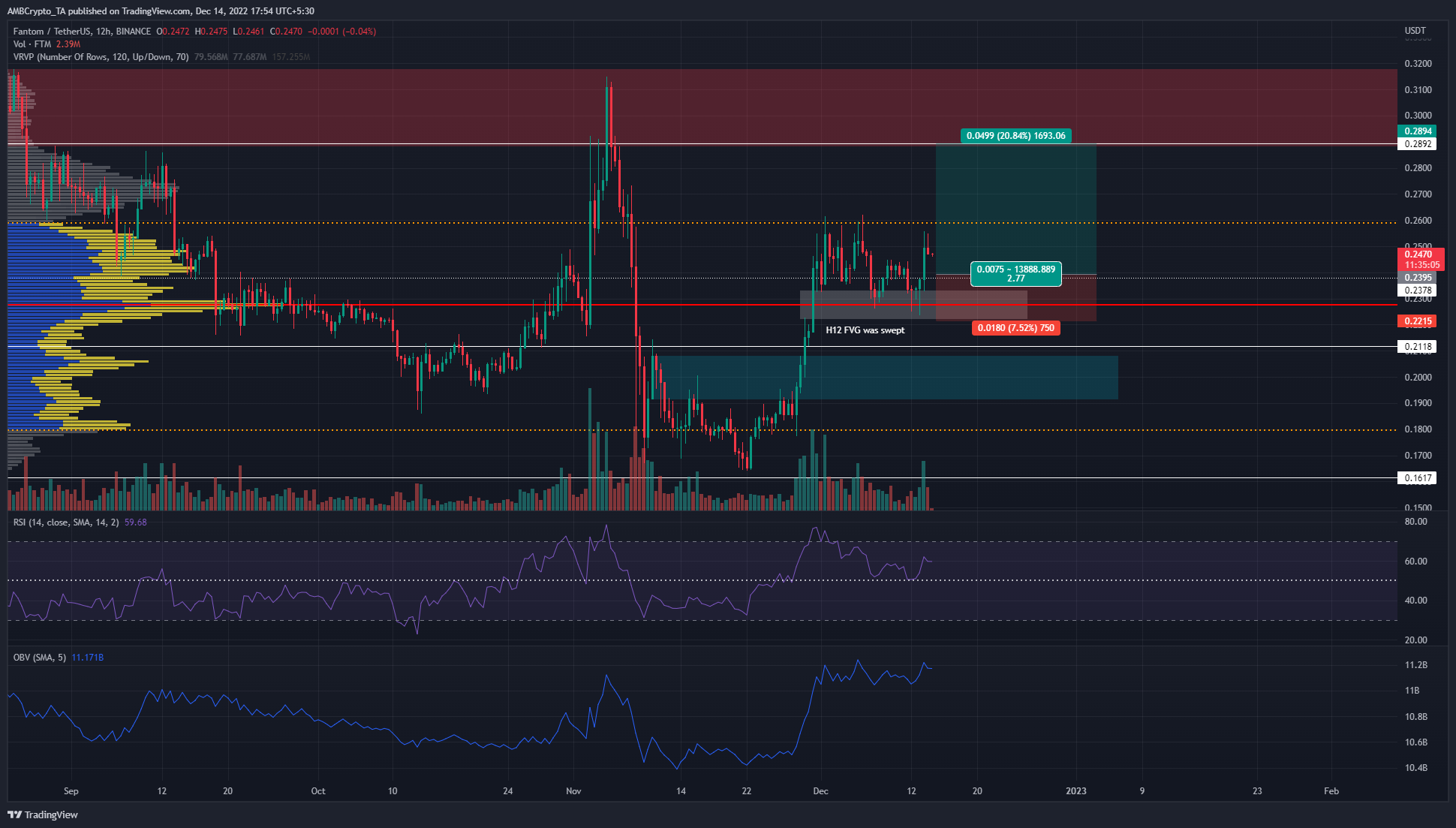This screenshot has width=1456, height=828.
Task: Click the OBV (SMA, 5) indicator legend
Action: (40, 658)
